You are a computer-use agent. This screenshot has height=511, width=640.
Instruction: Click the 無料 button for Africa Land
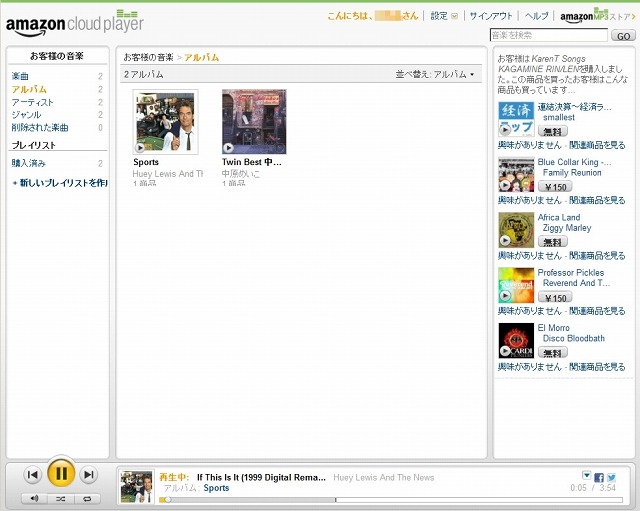point(553,242)
